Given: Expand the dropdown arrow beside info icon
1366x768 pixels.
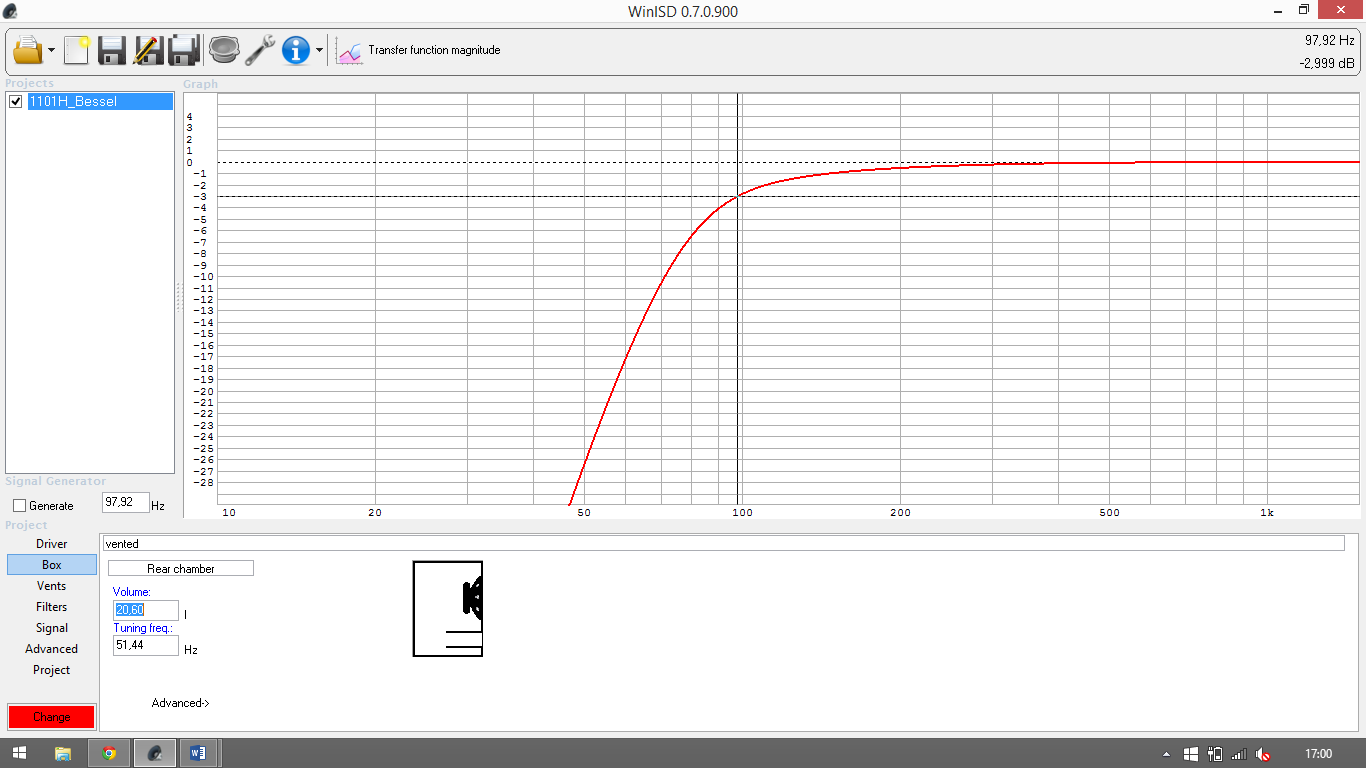Looking at the screenshot, I should 319,50.
